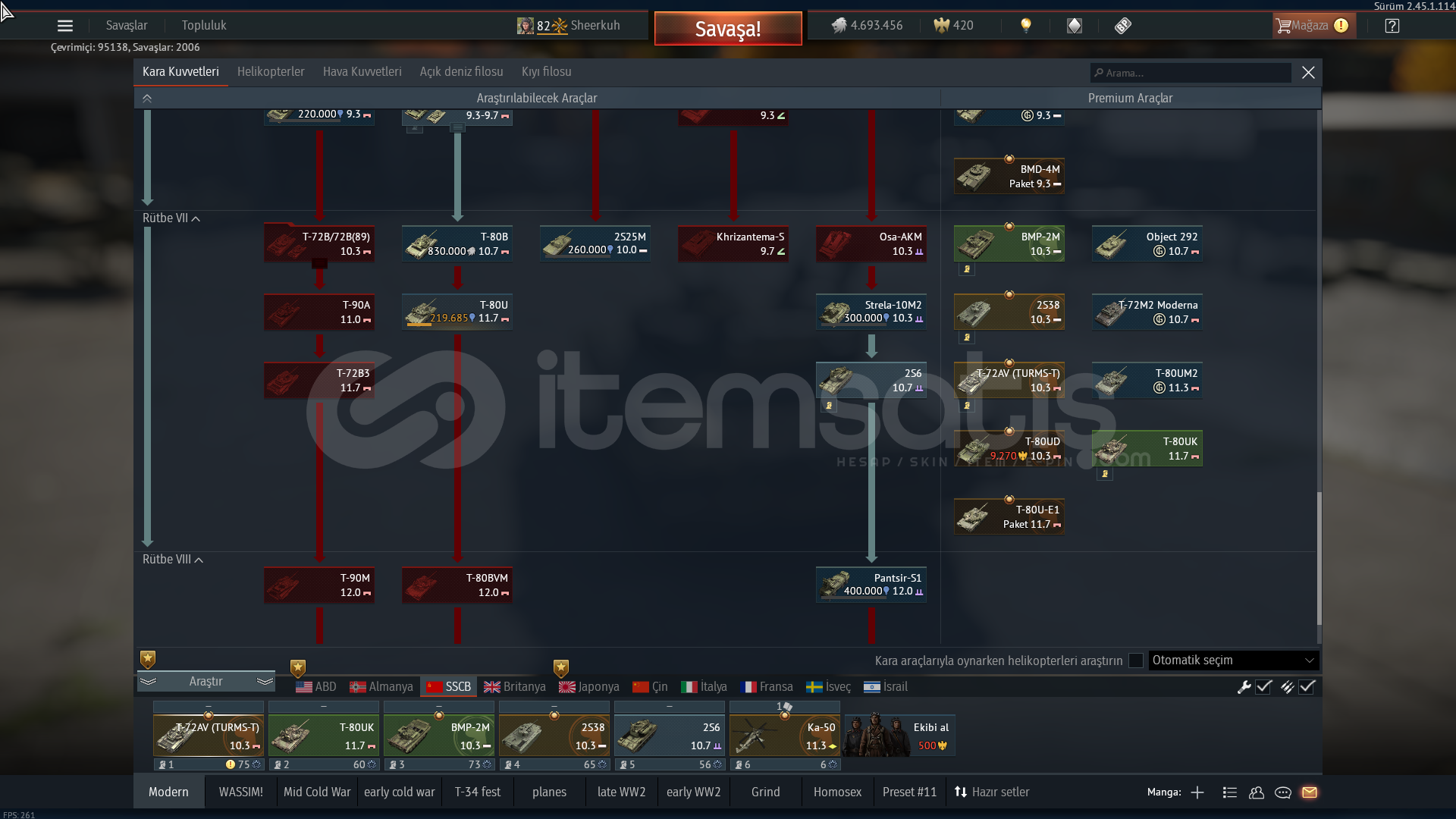Open the Topluluk menu
The height and width of the screenshot is (819, 1456).
204,25
